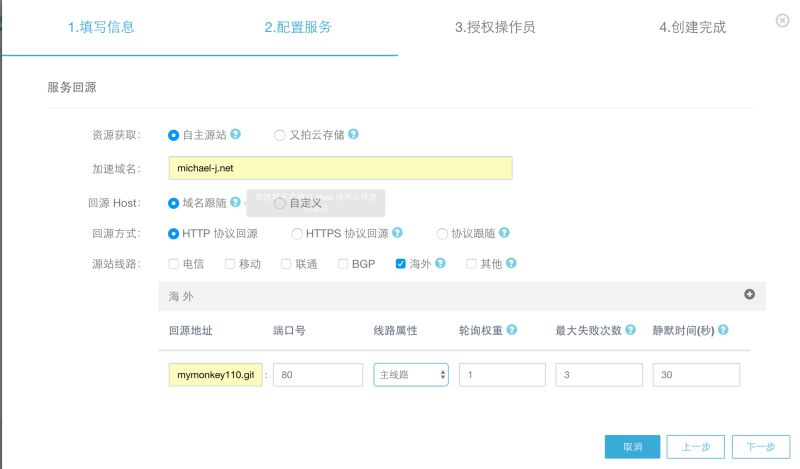Go to 3.授权操作员 step tab
The image size is (800, 469).
click(x=494, y=27)
